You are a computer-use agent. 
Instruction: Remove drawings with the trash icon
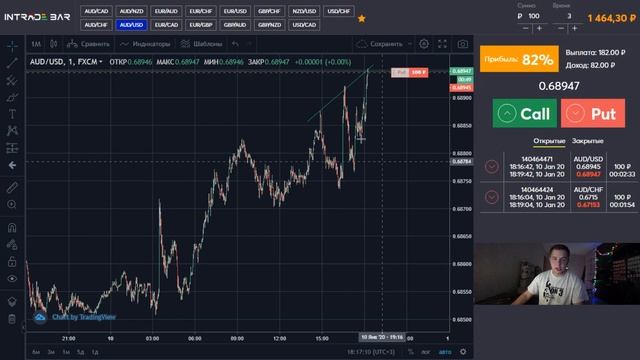click(12, 319)
